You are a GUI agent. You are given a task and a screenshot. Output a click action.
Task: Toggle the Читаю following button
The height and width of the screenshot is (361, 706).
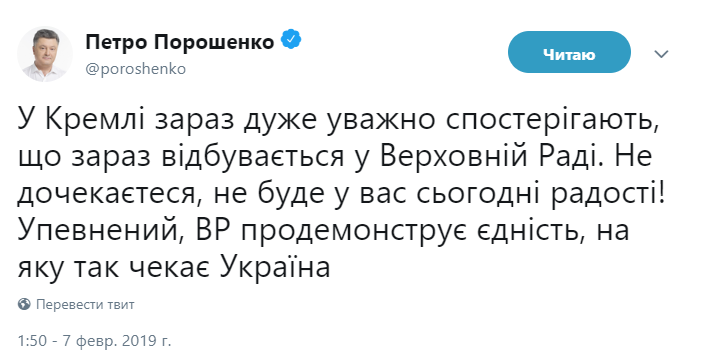point(569,52)
